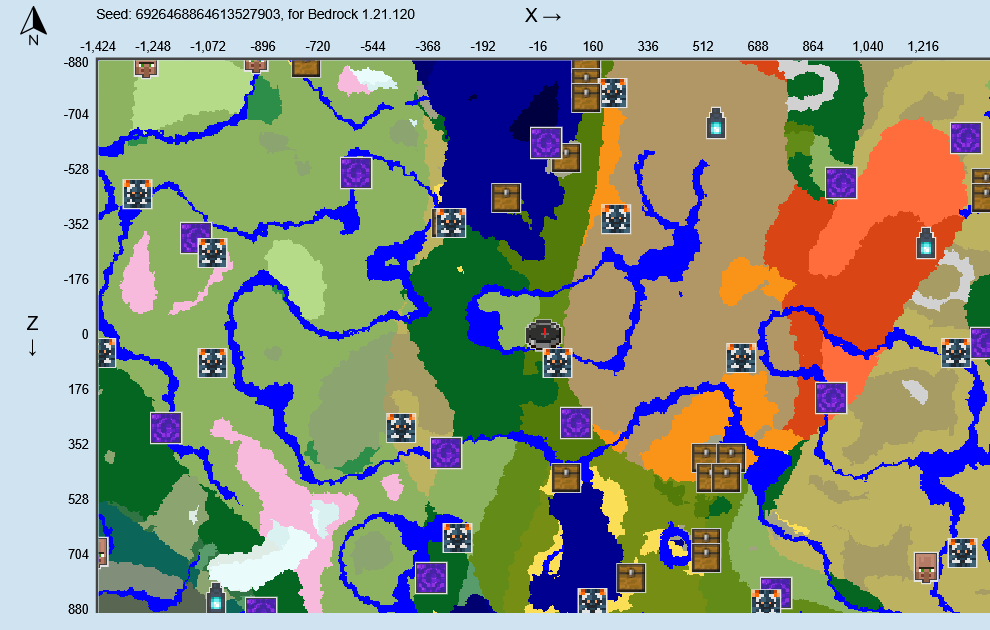Click the 0 Z-axis tick label
Screen dimensions: 990x630
pos(85,335)
